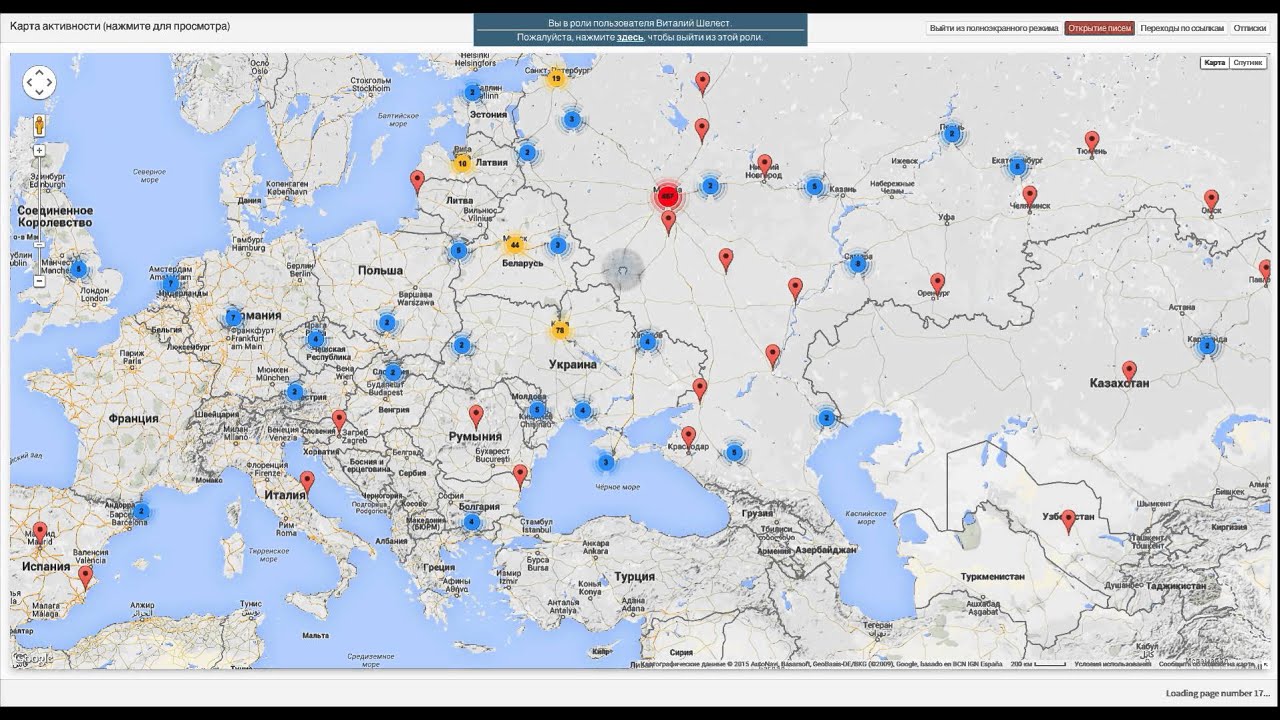Open the 5 cluster near Kazan
1280x720 pixels.
(x=814, y=186)
